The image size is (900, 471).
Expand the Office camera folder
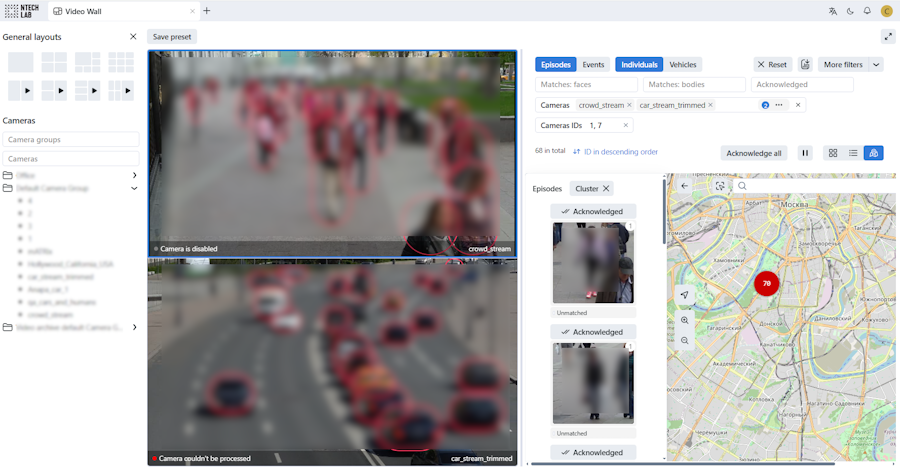[134, 175]
